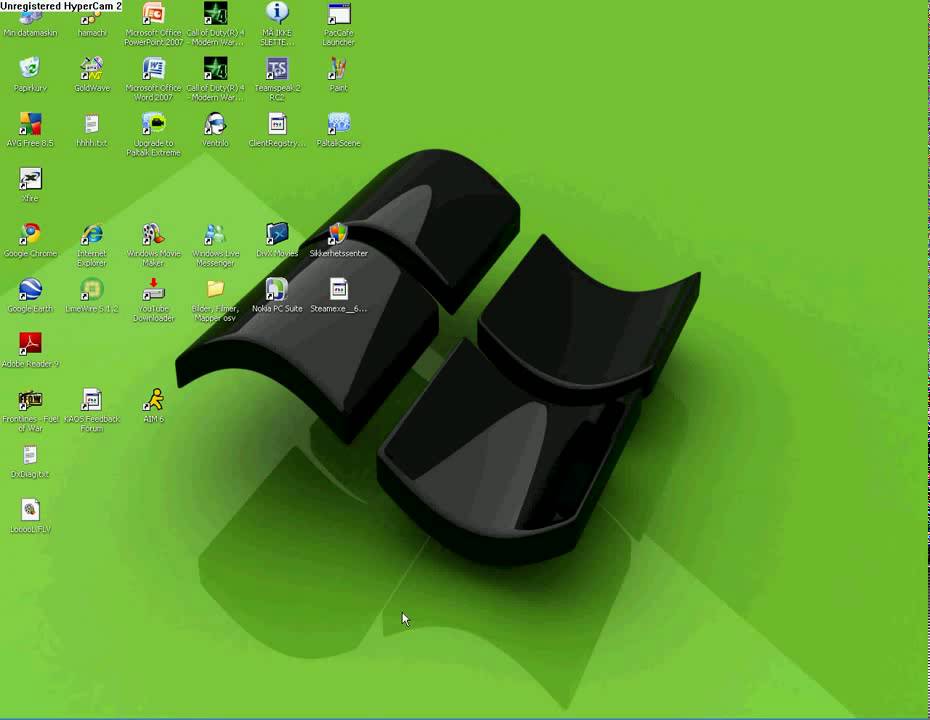
Task: Click the LimeWire 5.1.2 icon
Action: coord(92,290)
